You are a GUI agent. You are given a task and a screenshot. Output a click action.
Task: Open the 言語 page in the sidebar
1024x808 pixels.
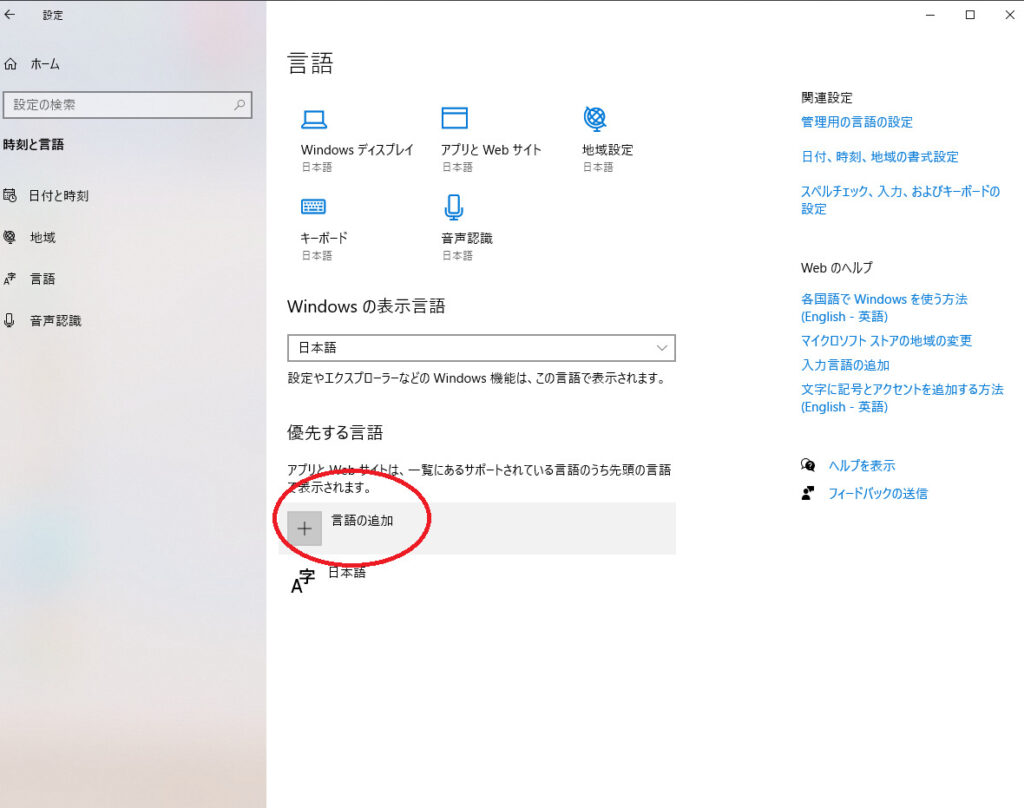(x=43, y=279)
